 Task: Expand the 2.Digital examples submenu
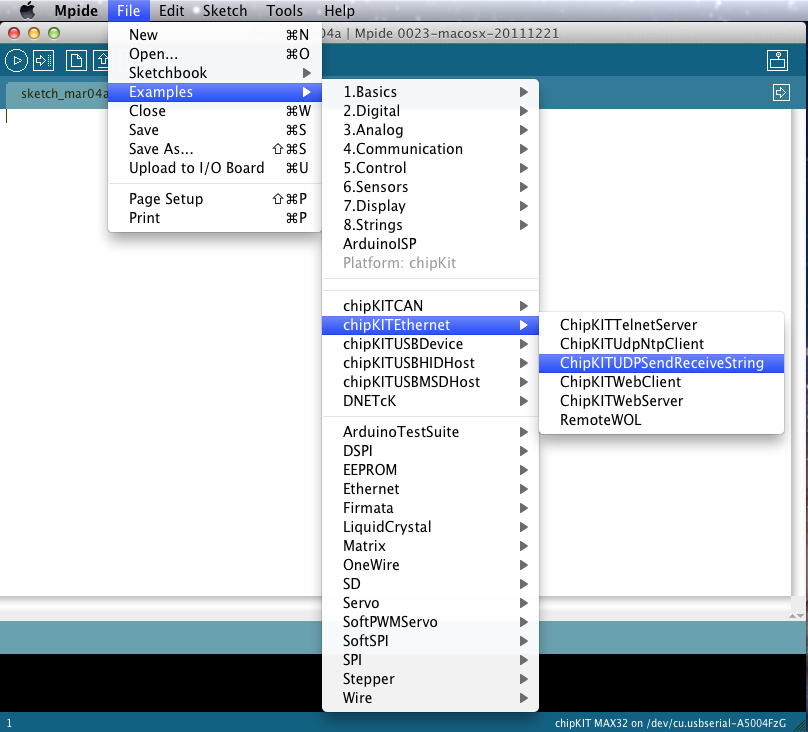click(430, 111)
